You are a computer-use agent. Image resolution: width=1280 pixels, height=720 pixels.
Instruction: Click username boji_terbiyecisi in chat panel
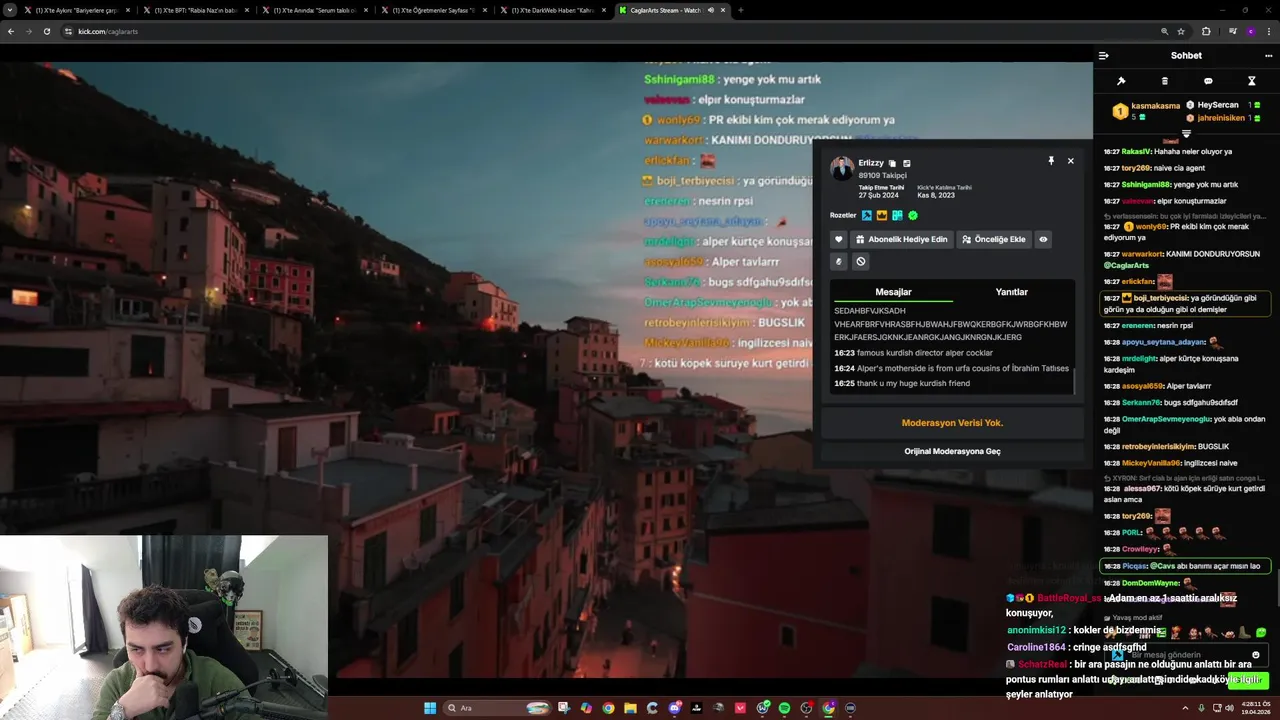(1161, 298)
